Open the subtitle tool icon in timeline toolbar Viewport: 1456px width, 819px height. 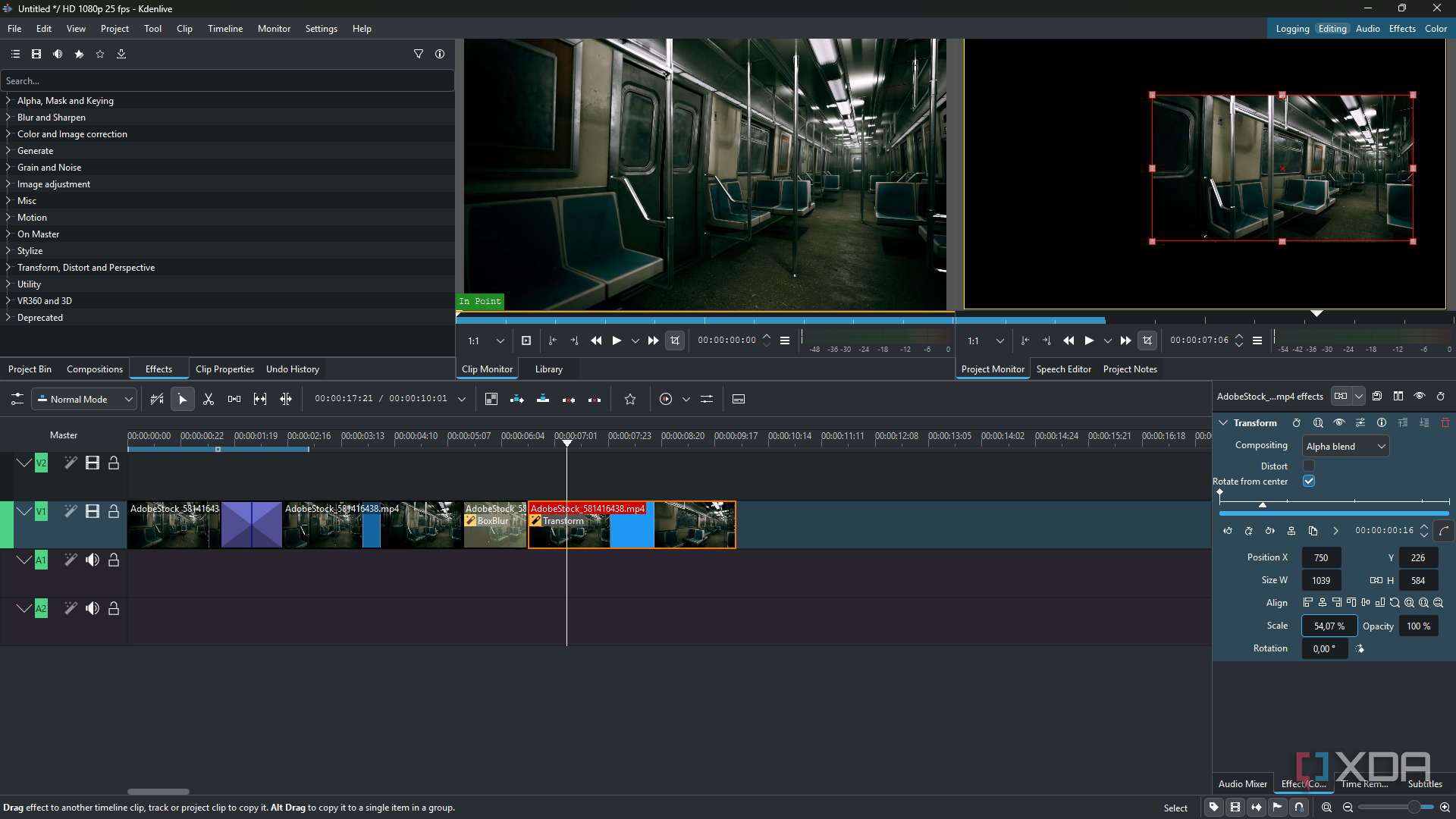coord(739,399)
